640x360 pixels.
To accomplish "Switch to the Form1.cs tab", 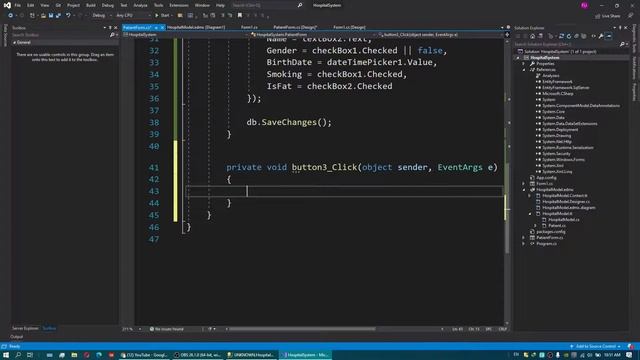I will pyautogui.click(x=249, y=27).
